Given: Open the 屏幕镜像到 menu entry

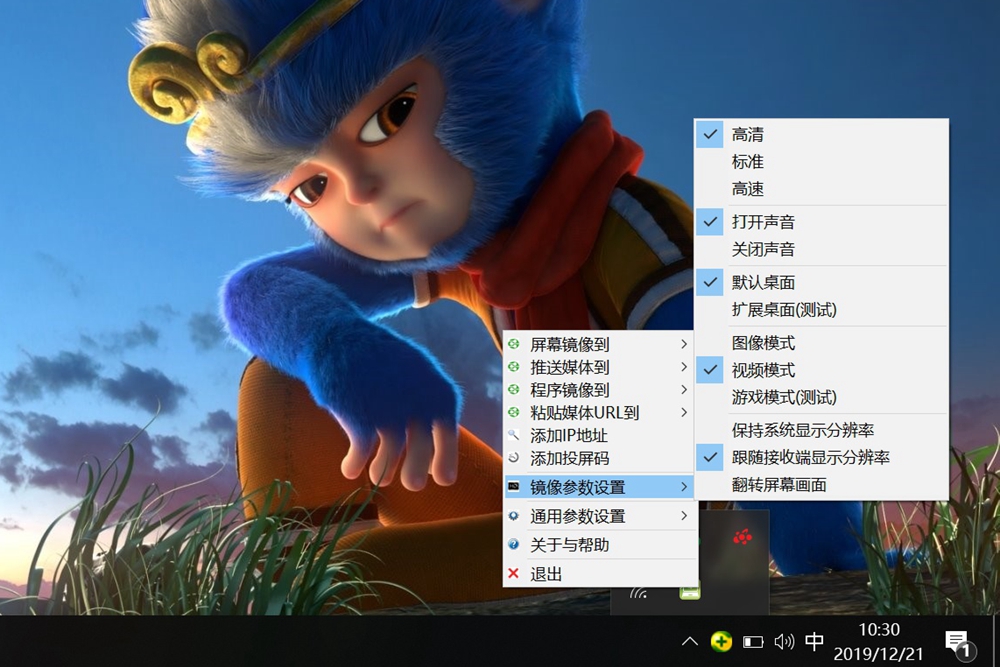Looking at the screenshot, I should [601, 344].
